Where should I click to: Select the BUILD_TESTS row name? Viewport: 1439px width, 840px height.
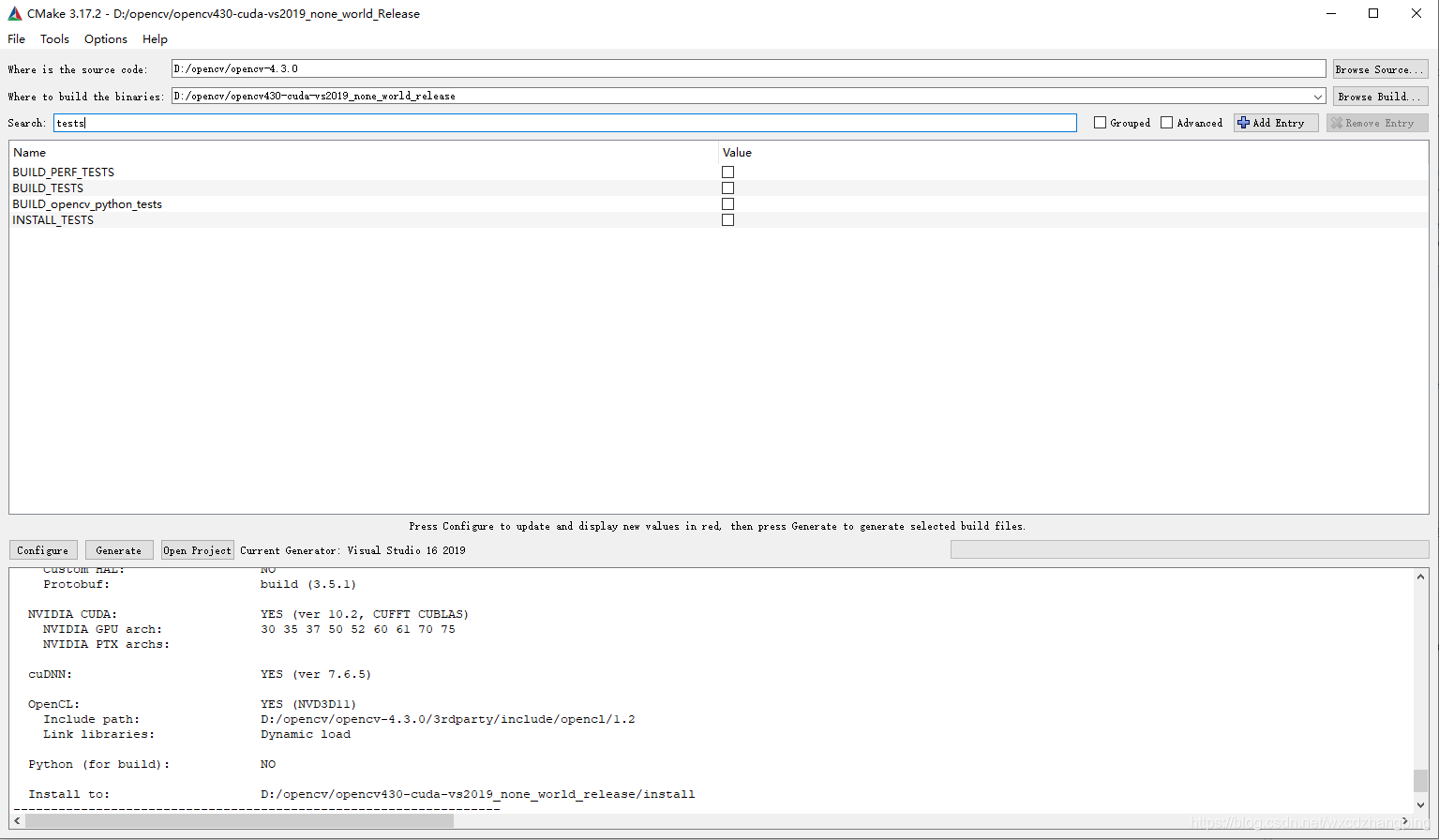coord(48,188)
